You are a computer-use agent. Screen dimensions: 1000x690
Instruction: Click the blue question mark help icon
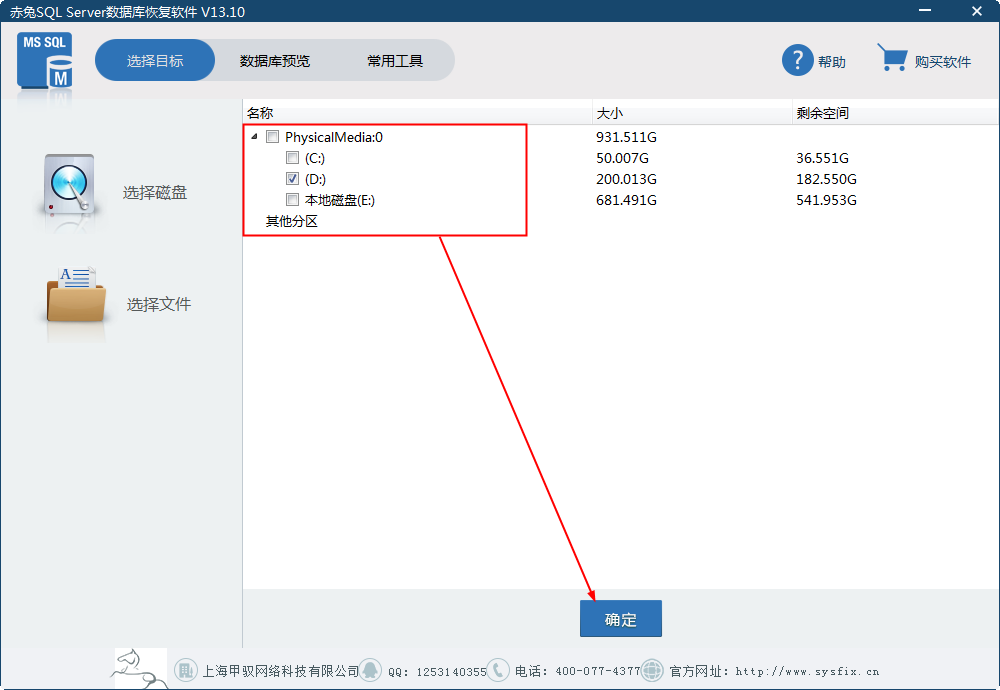pyautogui.click(x=797, y=61)
